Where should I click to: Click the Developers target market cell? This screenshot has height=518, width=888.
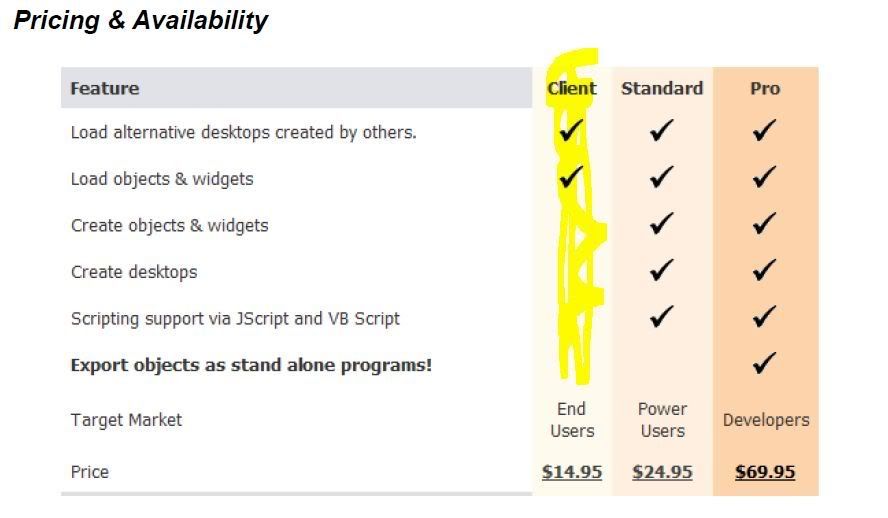[766, 420]
